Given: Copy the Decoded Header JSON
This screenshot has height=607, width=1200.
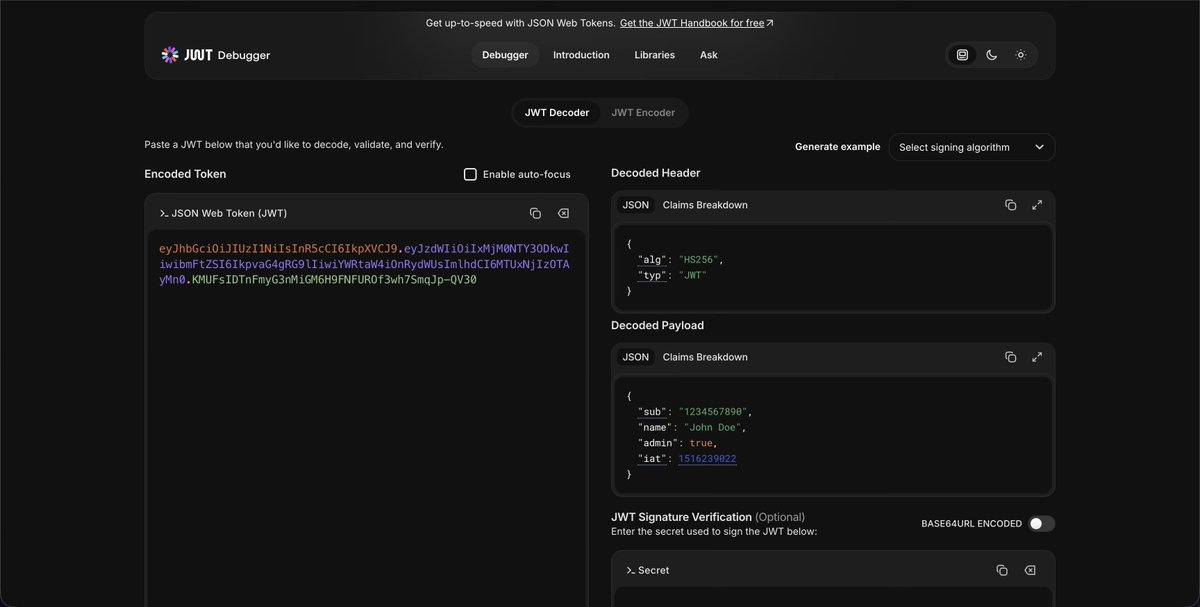Looking at the screenshot, I should (1010, 205).
